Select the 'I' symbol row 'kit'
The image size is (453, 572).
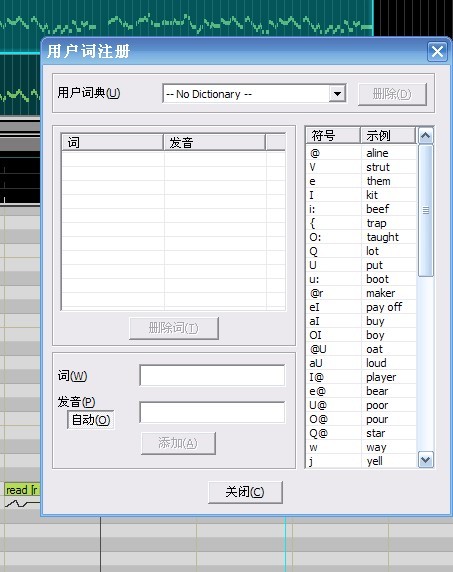coord(361,195)
